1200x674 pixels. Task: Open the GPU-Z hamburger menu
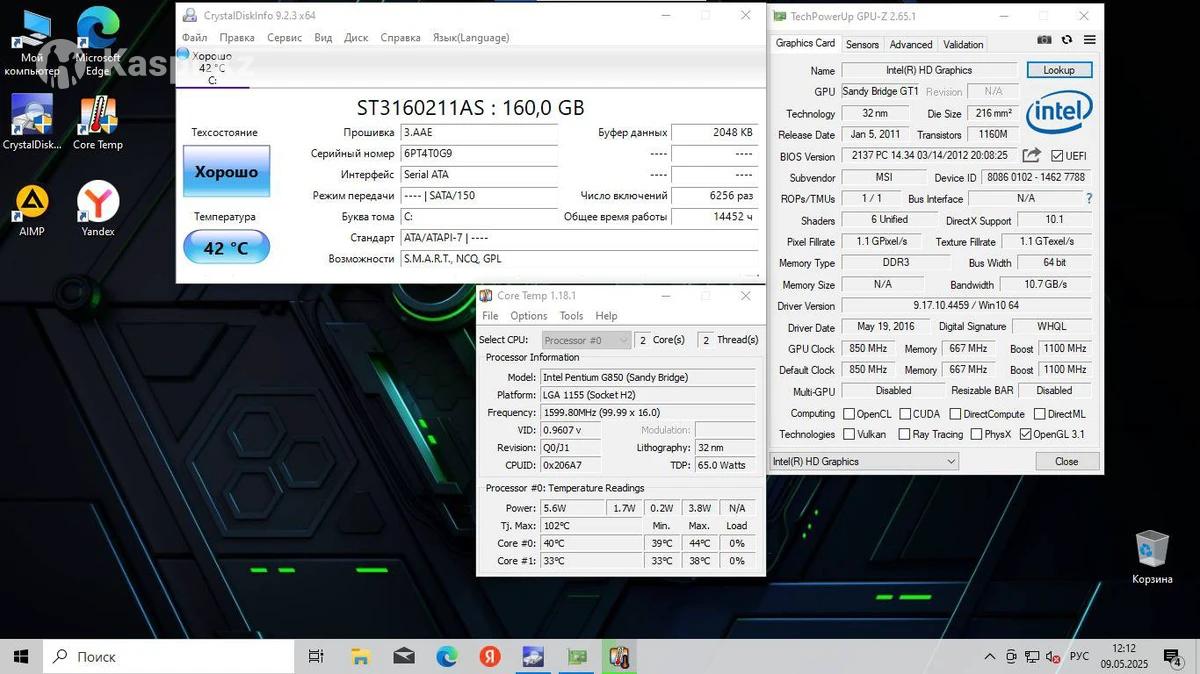[1089, 40]
